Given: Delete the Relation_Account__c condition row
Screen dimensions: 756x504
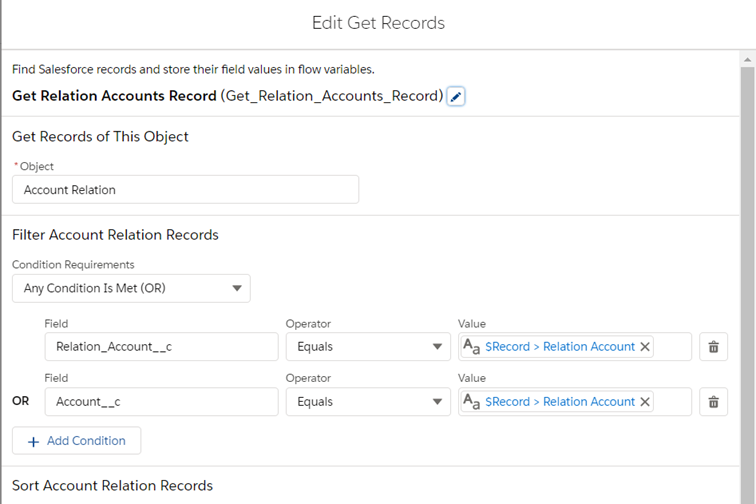Looking at the screenshot, I should coord(713,347).
